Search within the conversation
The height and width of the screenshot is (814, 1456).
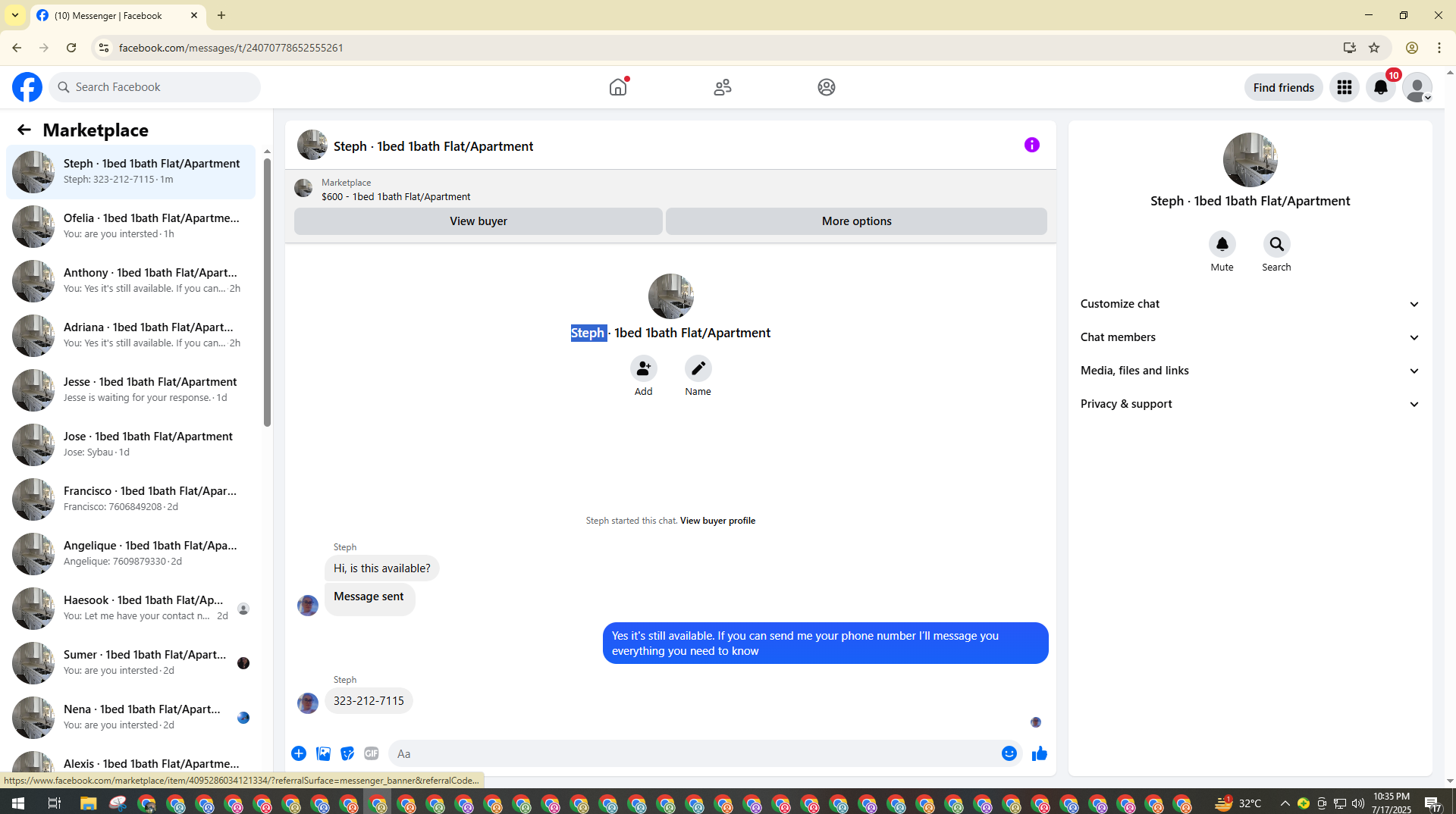(1276, 244)
